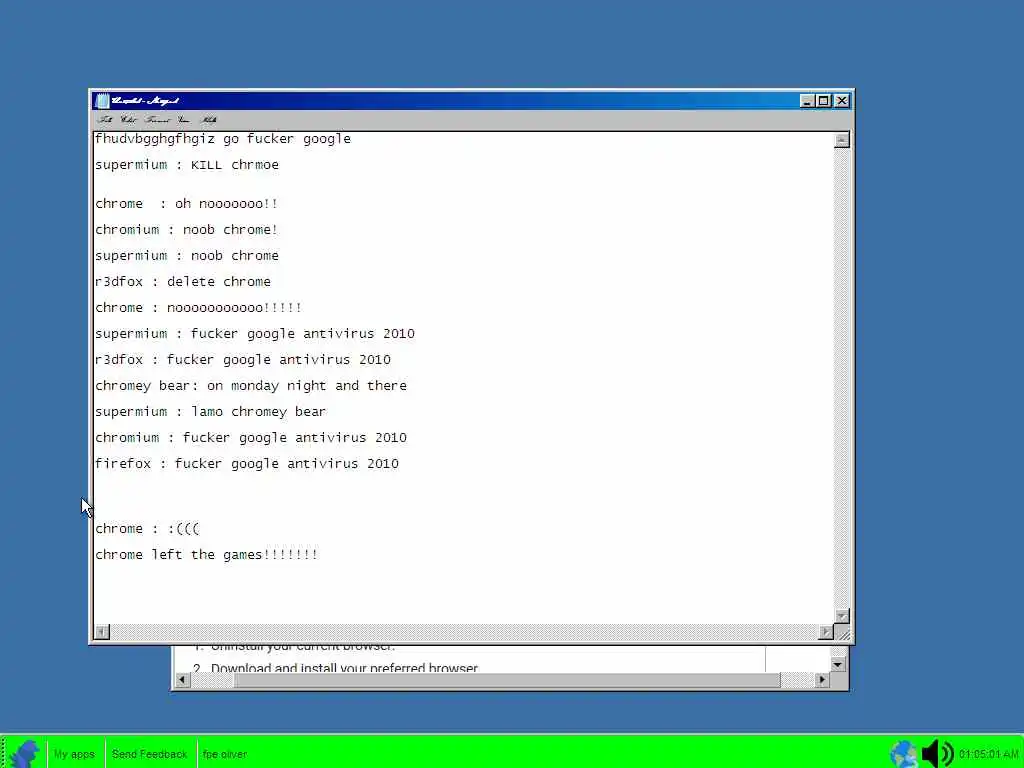The width and height of the screenshot is (1024, 768).
Task: Minimize the Notepad window
Action: point(807,101)
